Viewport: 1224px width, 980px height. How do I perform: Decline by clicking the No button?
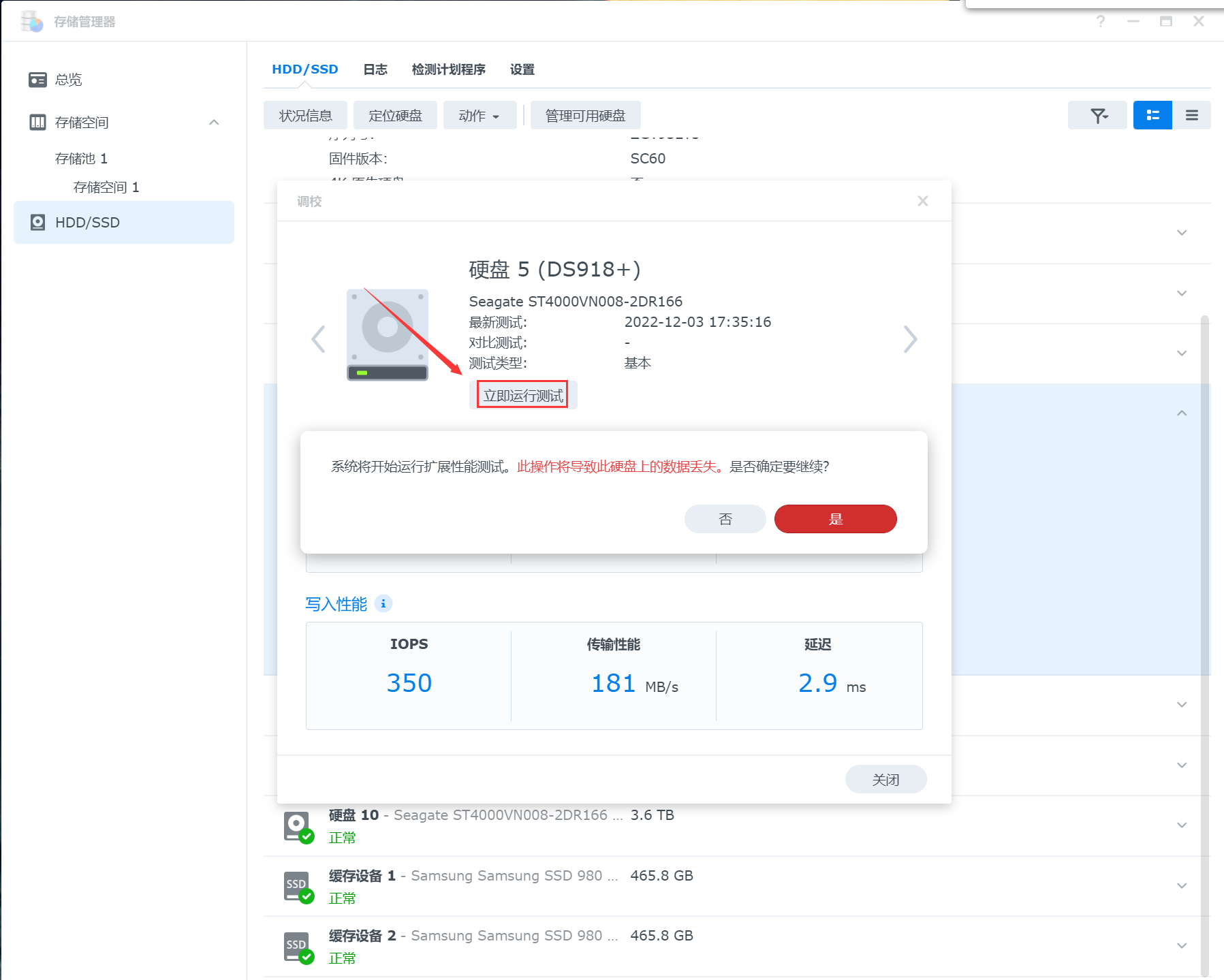point(725,519)
